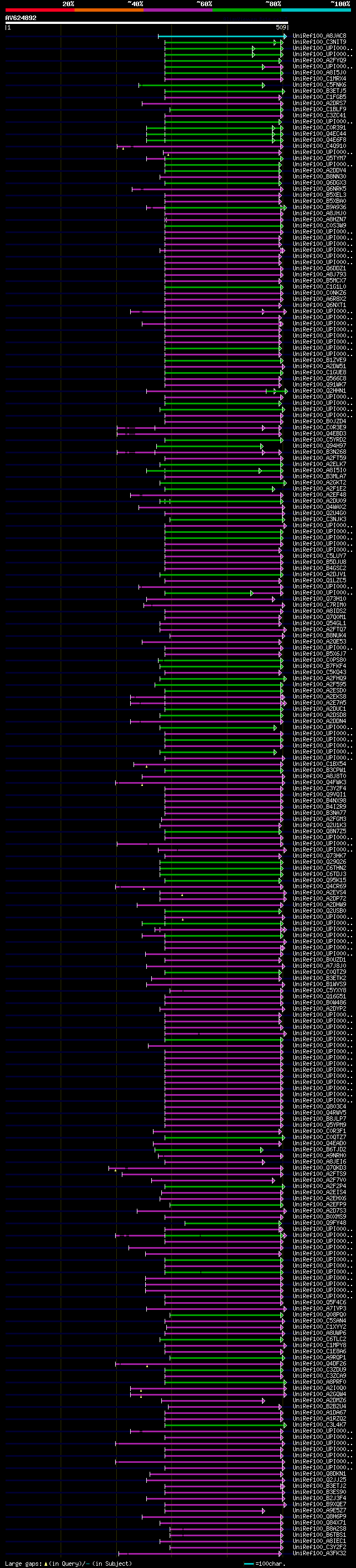Open hit UniRef100_A8I5J0

click(x=319, y=72)
